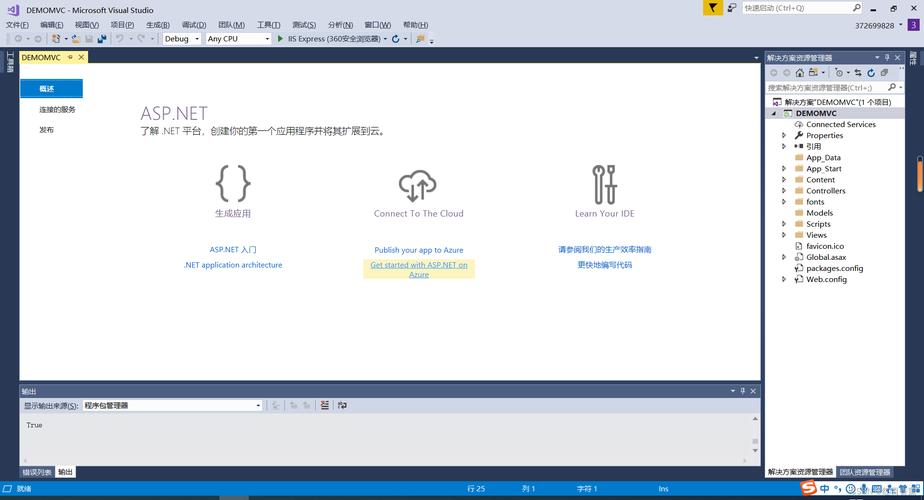Open the ASP.NET 入门 link
This screenshot has height=500, width=924.
[x=233, y=250]
